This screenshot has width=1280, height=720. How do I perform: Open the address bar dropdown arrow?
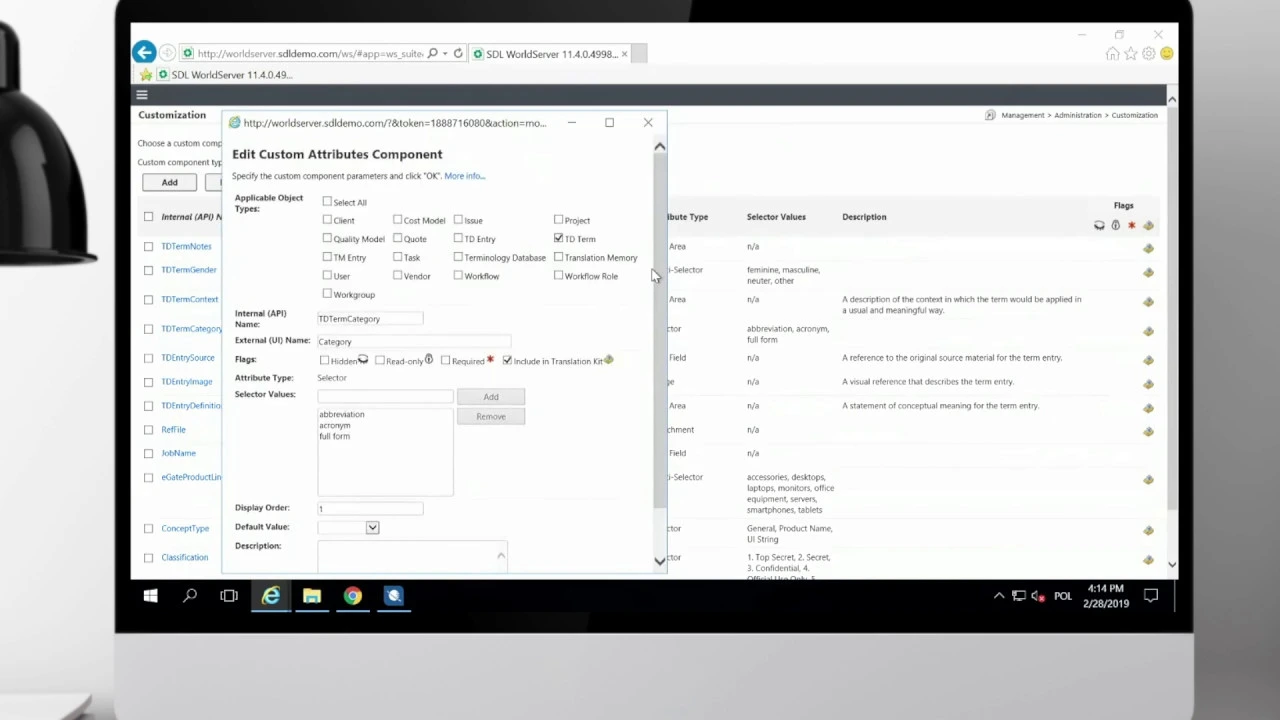[445, 53]
